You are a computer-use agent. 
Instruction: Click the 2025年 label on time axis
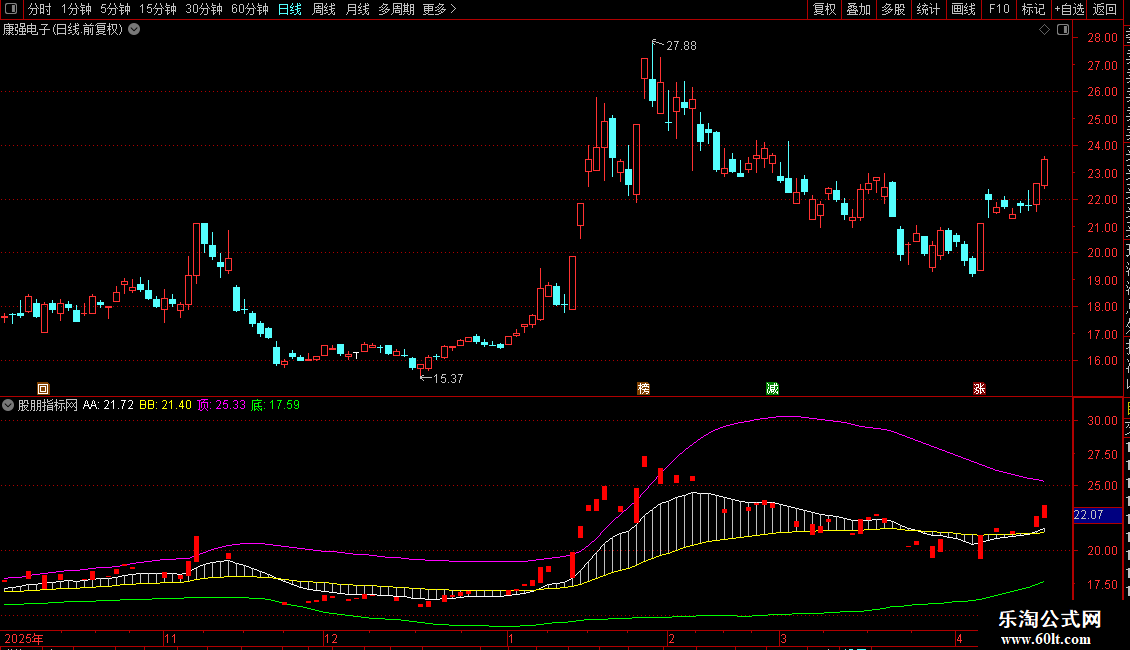[24, 639]
